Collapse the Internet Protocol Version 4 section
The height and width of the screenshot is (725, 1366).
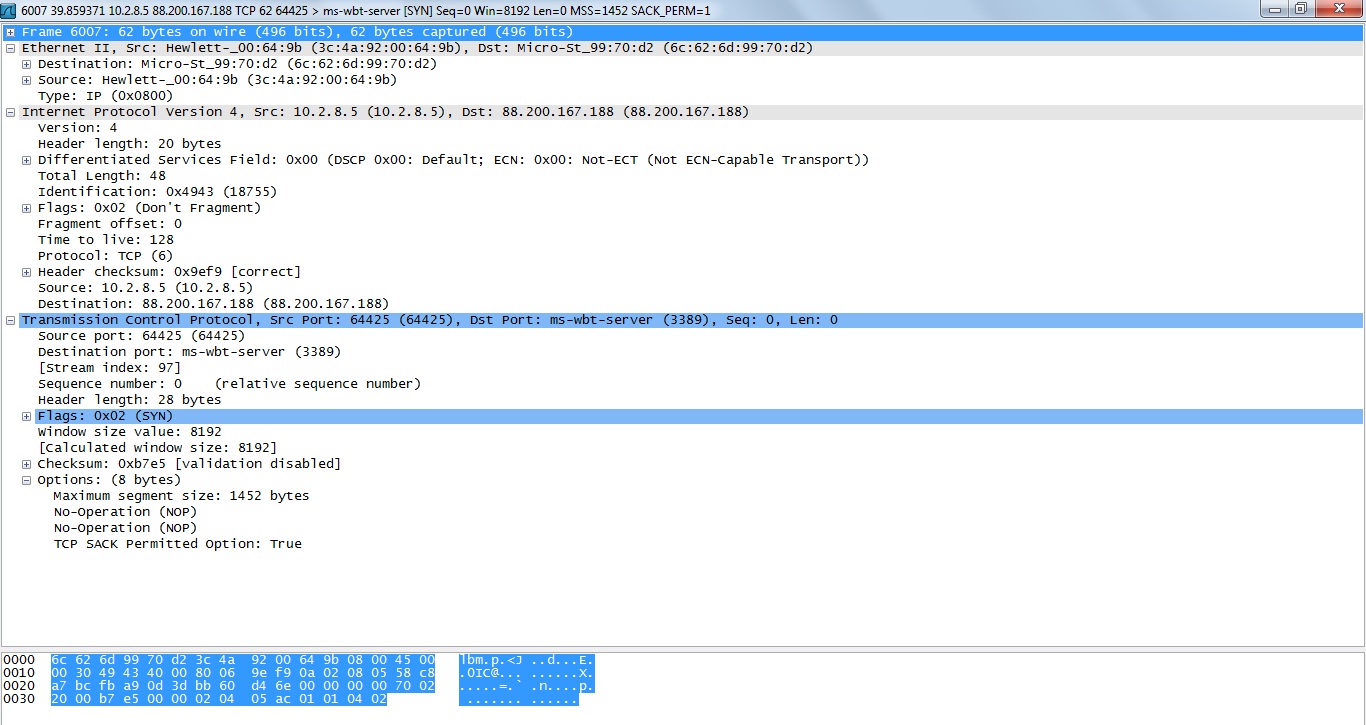pyautogui.click(x=10, y=112)
